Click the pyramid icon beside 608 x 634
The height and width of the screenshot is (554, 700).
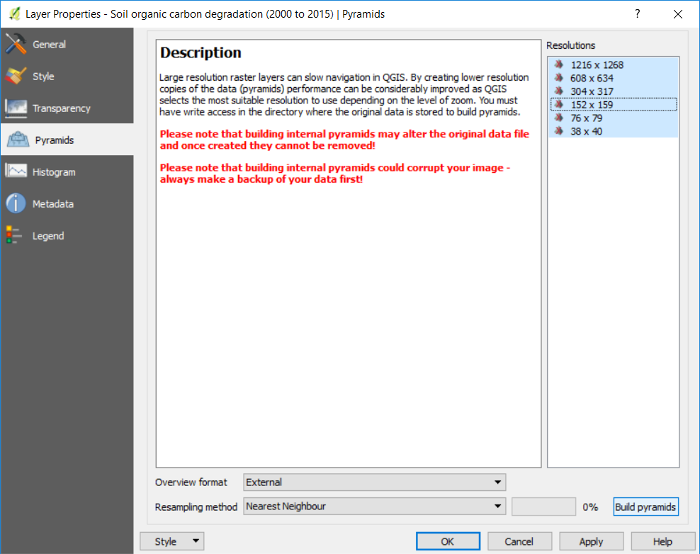[x=558, y=78]
